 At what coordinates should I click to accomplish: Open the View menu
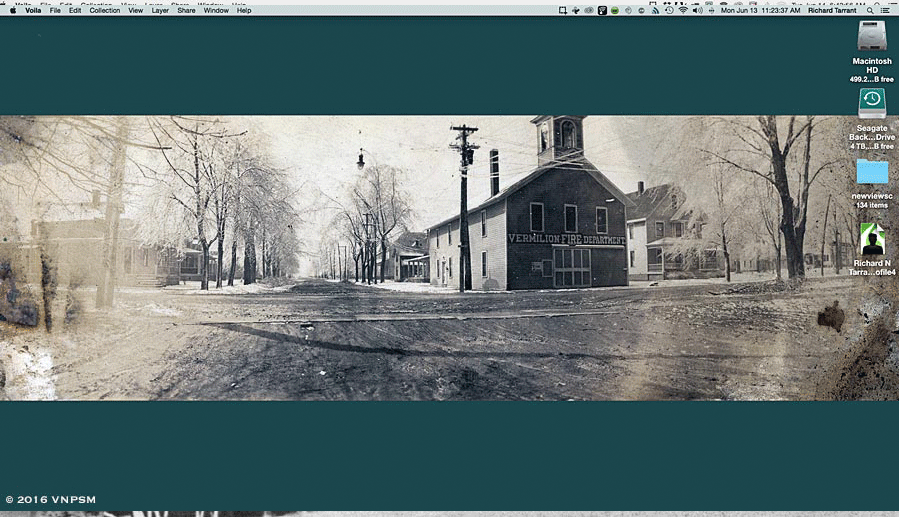(135, 10)
